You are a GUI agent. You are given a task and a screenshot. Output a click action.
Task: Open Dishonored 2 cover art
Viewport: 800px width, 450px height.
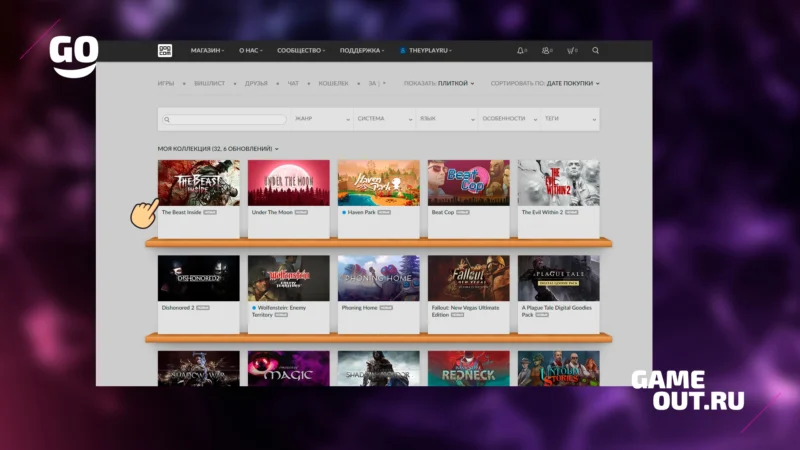[x=198, y=278]
